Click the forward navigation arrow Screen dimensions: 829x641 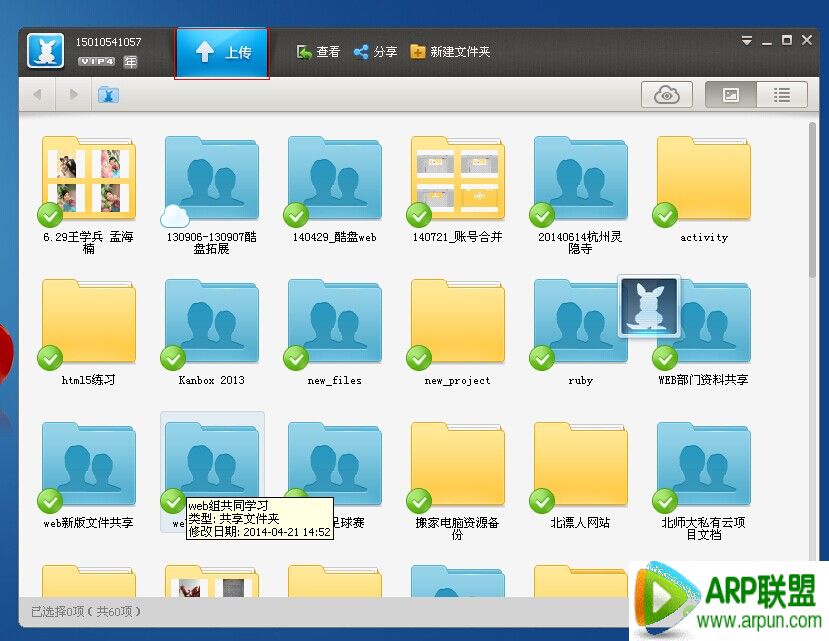[x=73, y=95]
